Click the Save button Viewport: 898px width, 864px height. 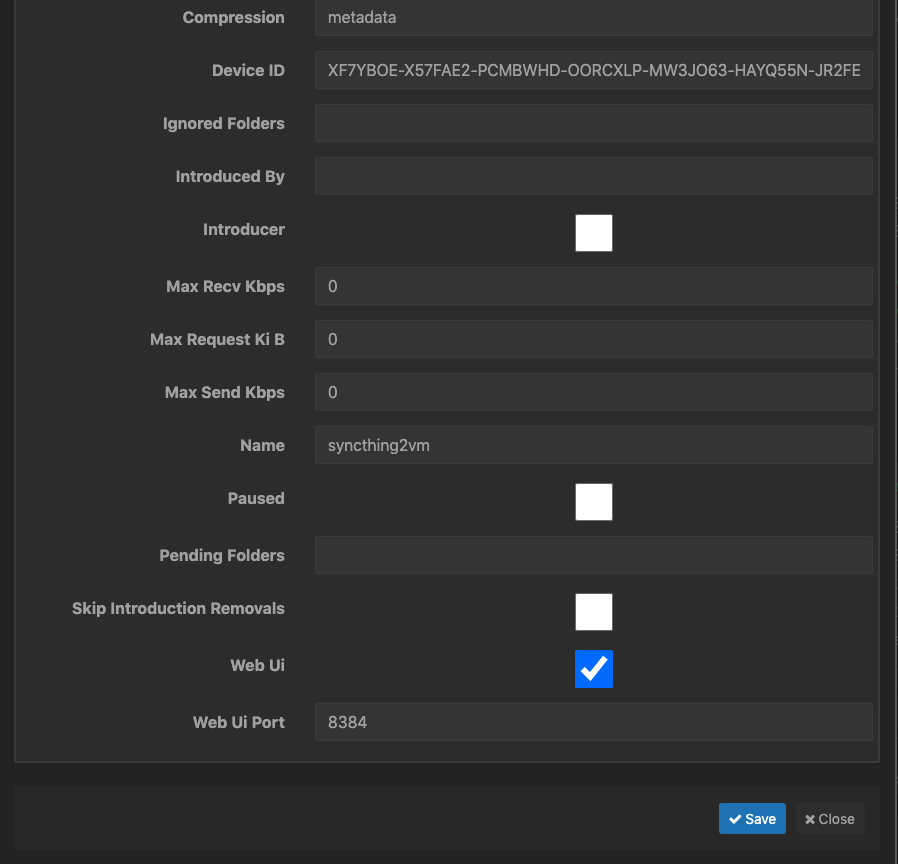point(752,818)
